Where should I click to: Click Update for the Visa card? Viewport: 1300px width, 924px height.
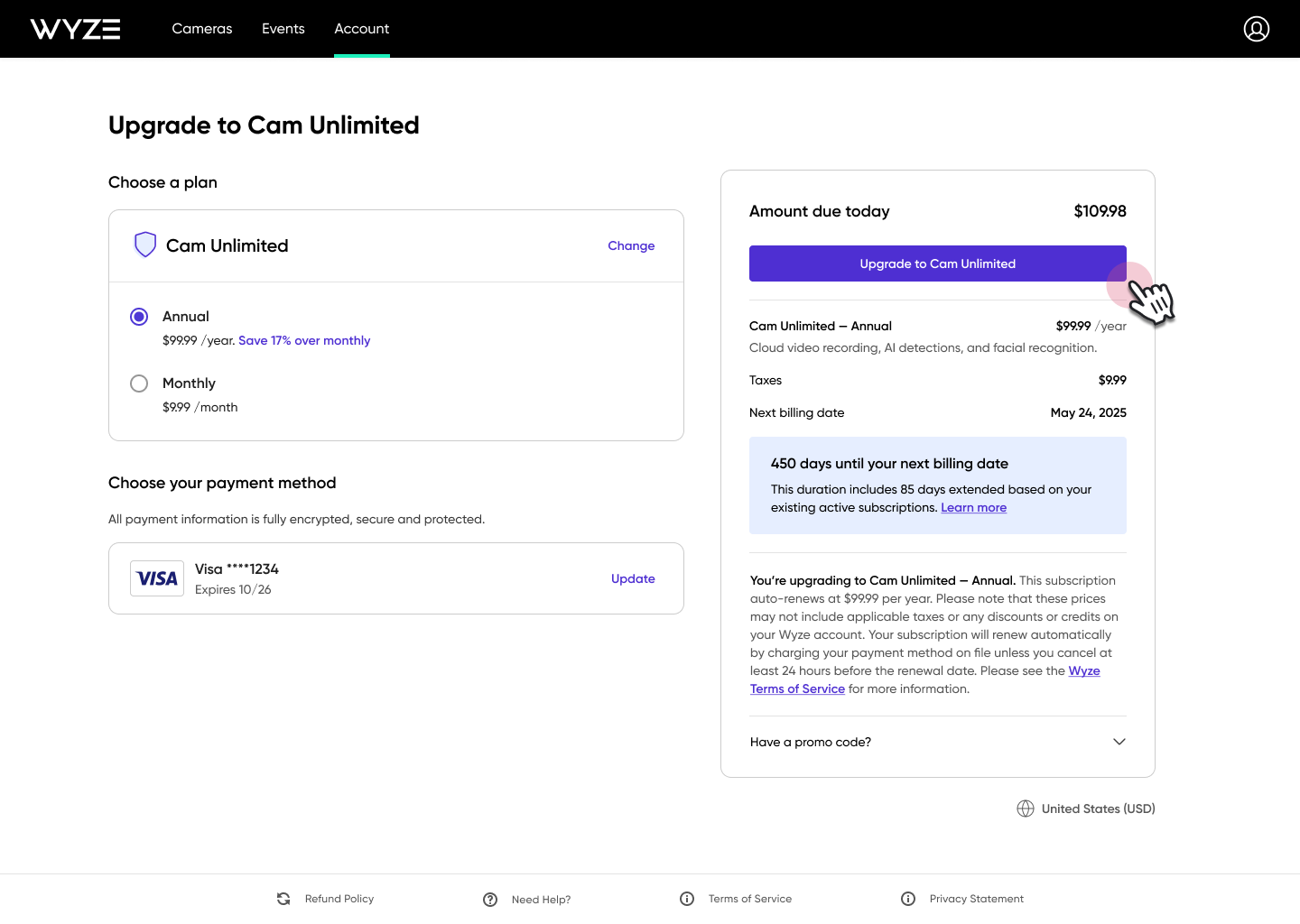[633, 578]
